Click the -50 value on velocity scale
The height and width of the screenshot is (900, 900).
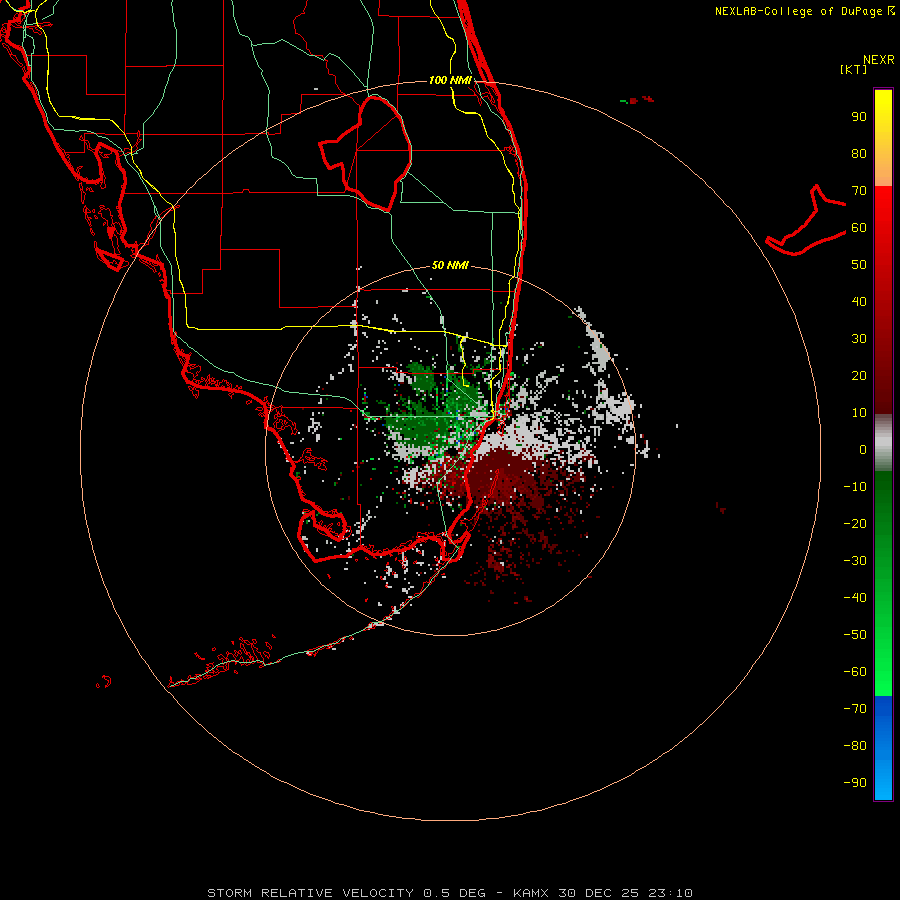pos(855,634)
